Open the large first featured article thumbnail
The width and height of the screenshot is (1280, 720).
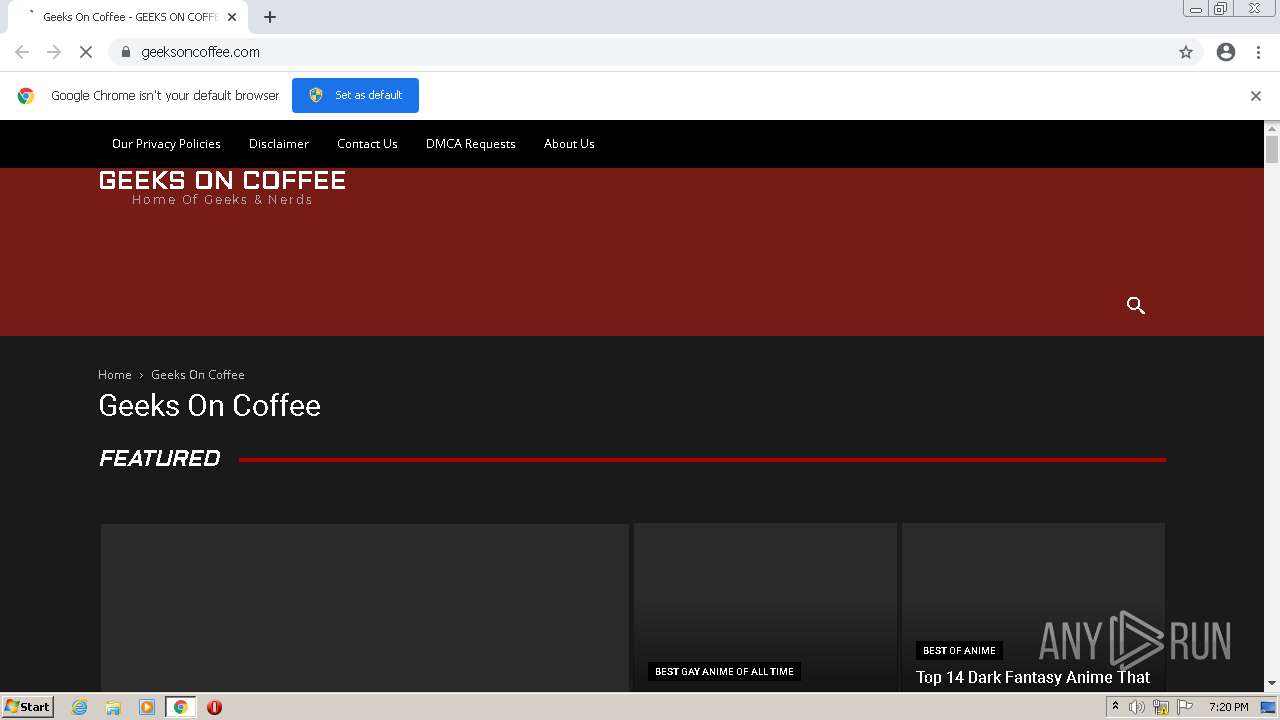pyautogui.click(x=365, y=607)
